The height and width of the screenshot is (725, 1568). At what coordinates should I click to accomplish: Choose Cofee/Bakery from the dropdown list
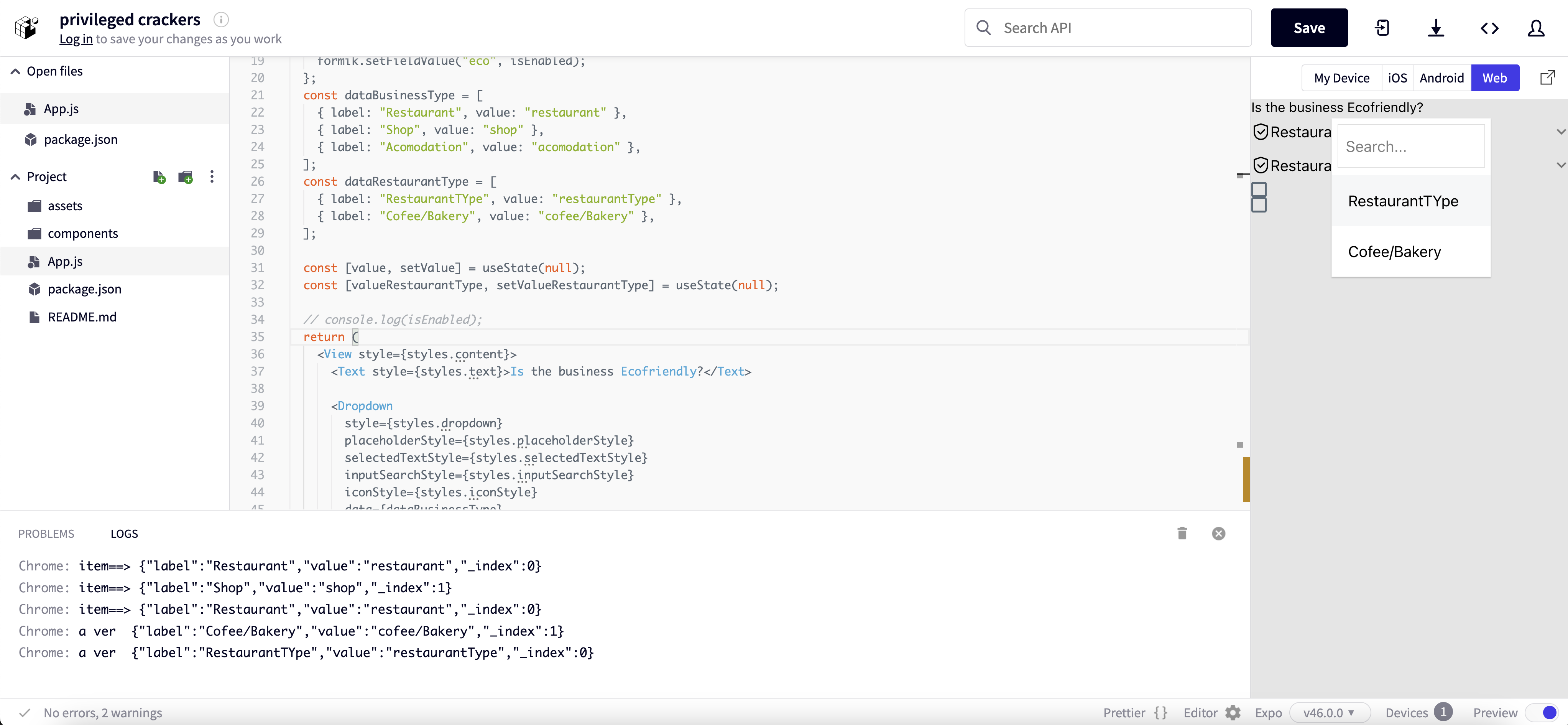coord(1410,252)
